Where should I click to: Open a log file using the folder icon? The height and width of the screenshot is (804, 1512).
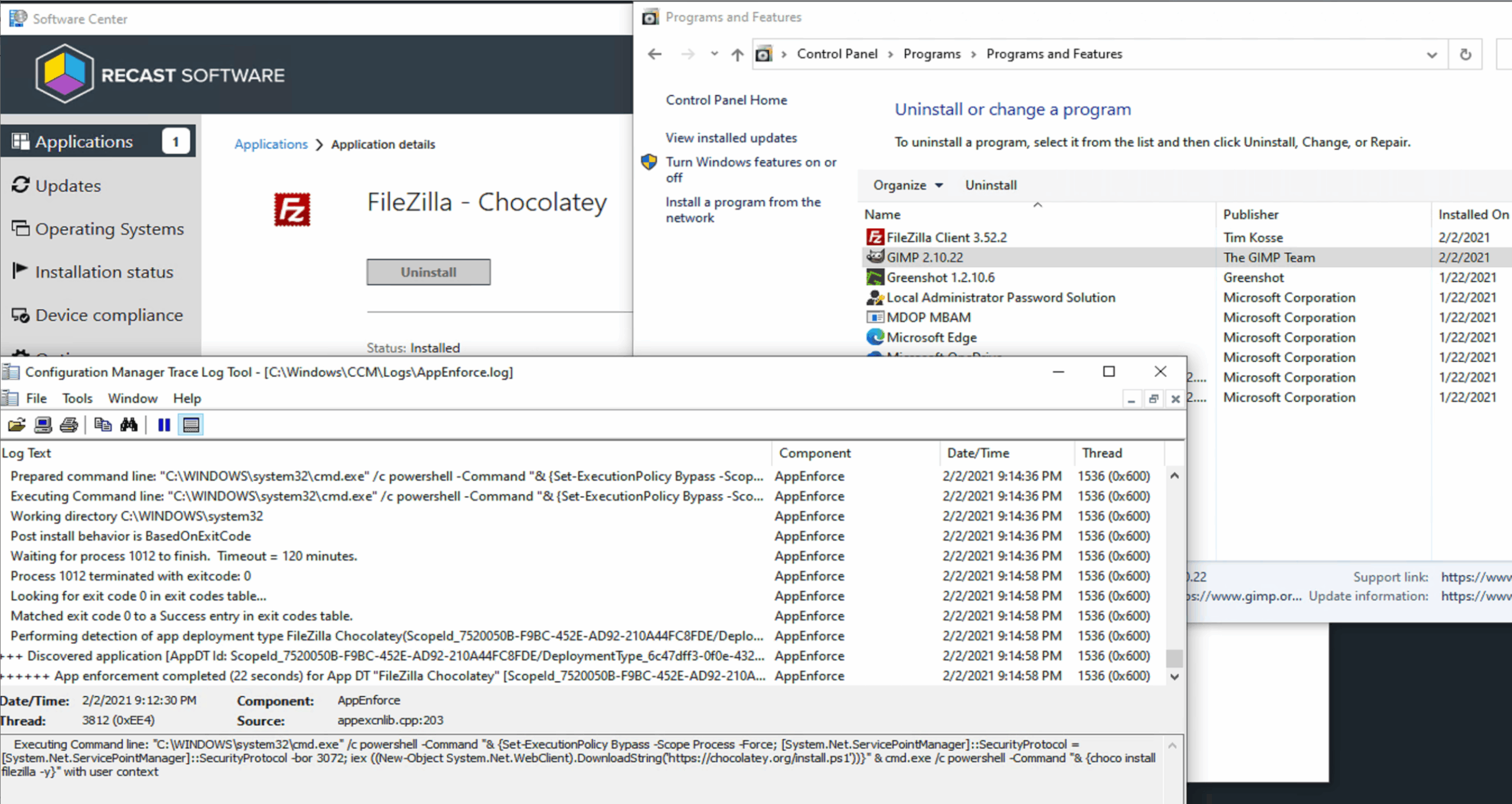click(x=17, y=424)
